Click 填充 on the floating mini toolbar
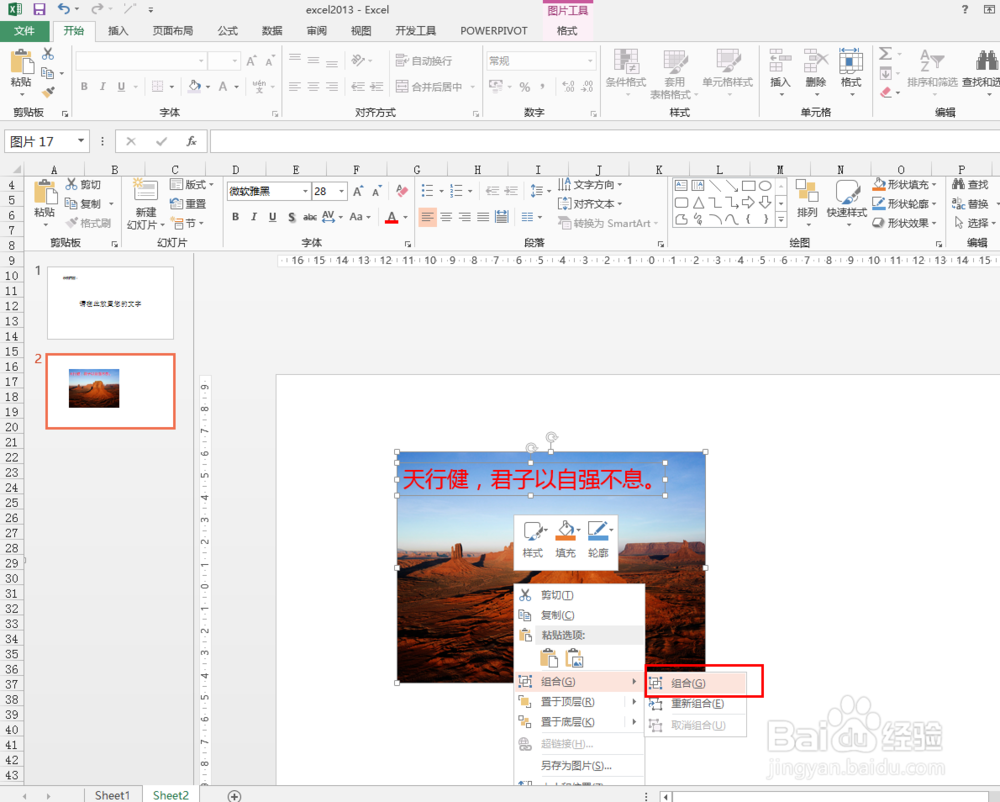Viewport: 1000px width, 802px height. [x=567, y=540]
